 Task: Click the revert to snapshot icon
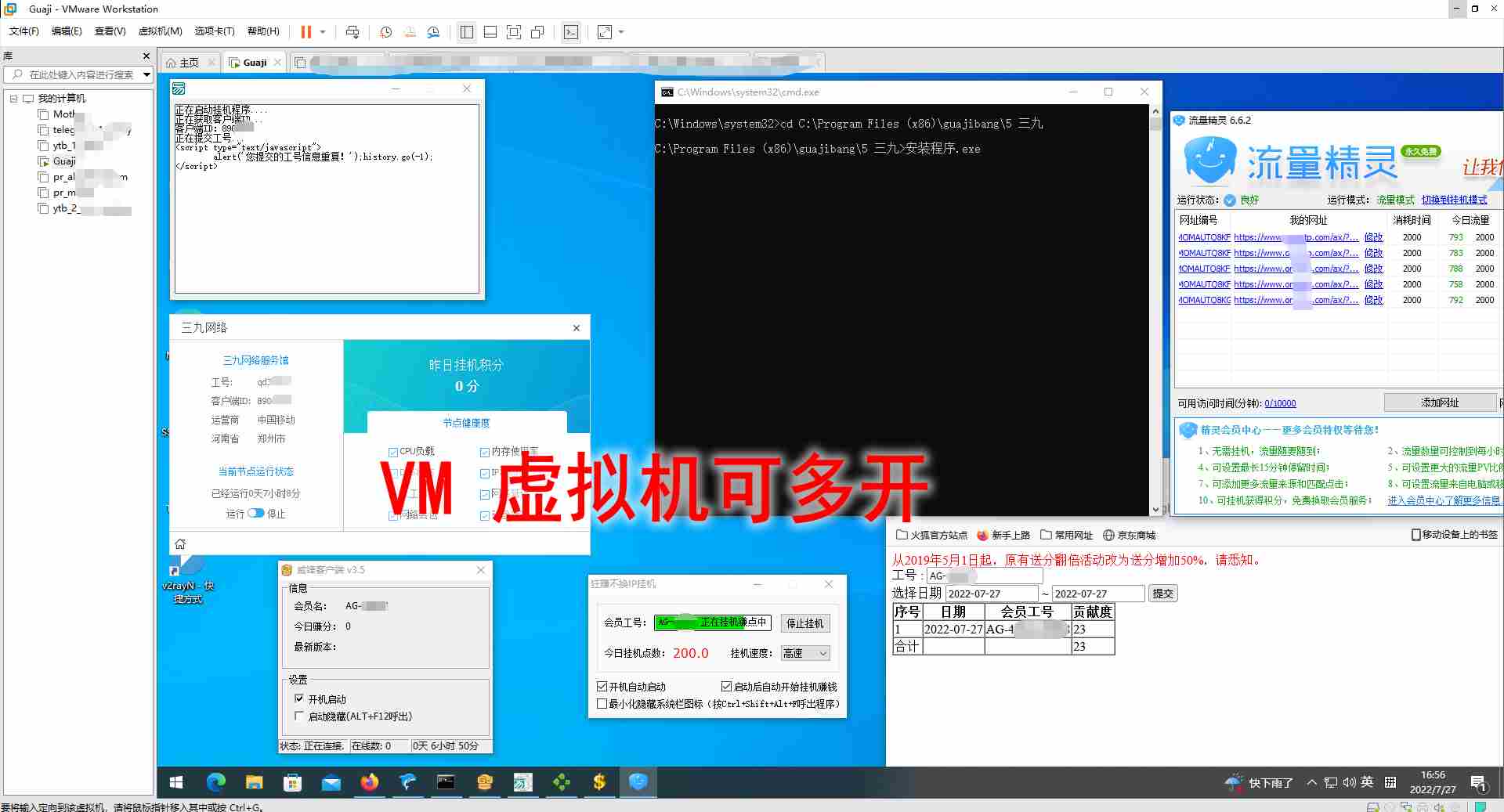410,32
